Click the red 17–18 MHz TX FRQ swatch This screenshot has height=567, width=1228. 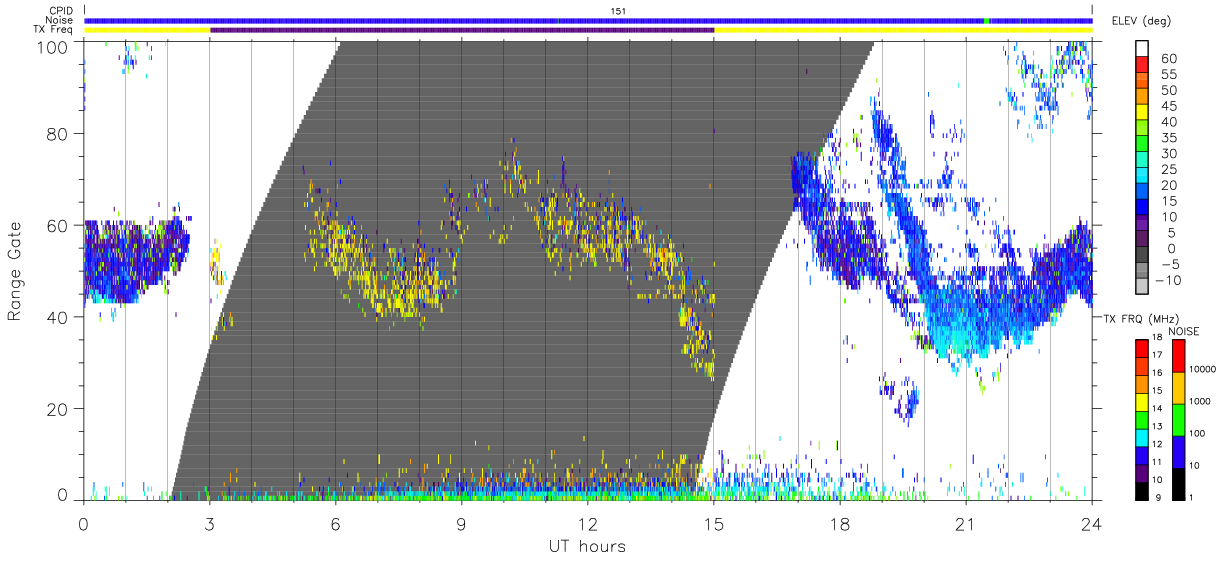1141,348
